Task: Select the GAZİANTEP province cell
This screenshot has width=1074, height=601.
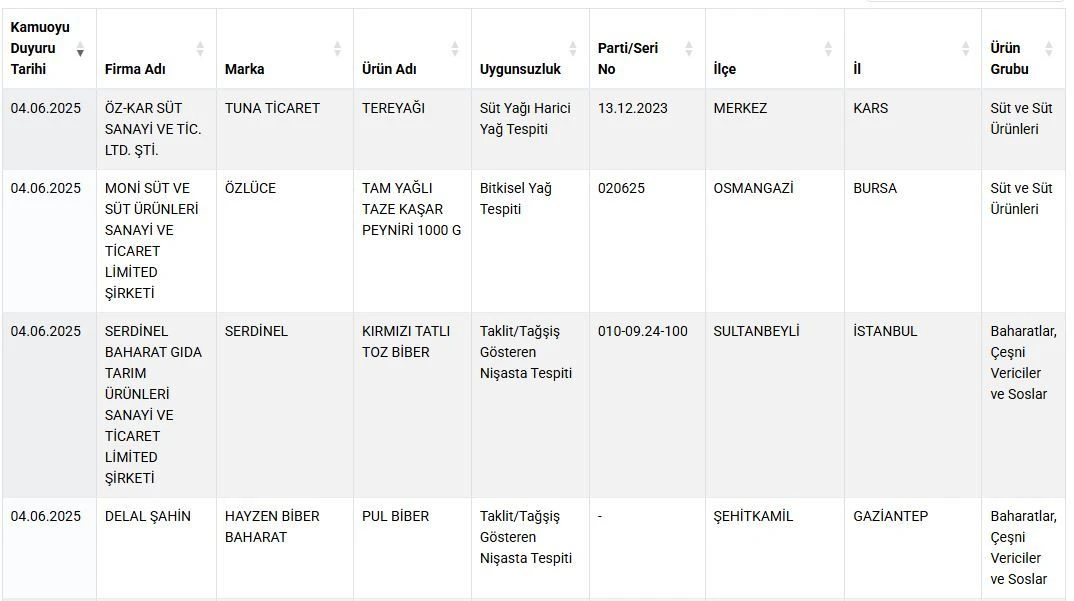Action: pos(890,516)
